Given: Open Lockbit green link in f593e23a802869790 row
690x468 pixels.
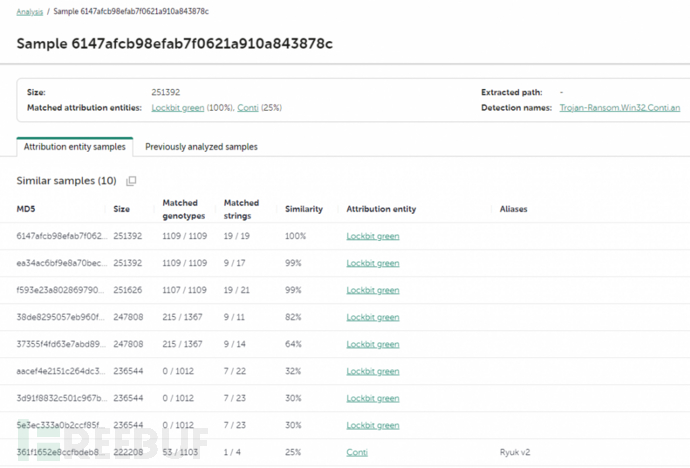Looking at the screenshot, I should tap(373, 290).
